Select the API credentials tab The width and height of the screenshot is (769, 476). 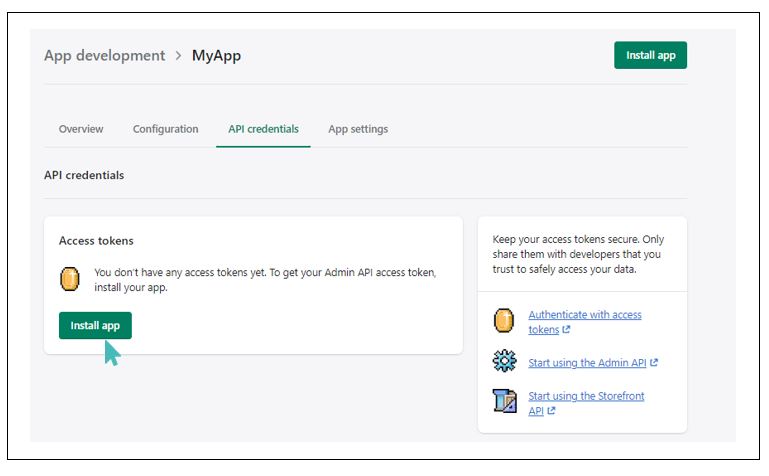pos(263,129)
